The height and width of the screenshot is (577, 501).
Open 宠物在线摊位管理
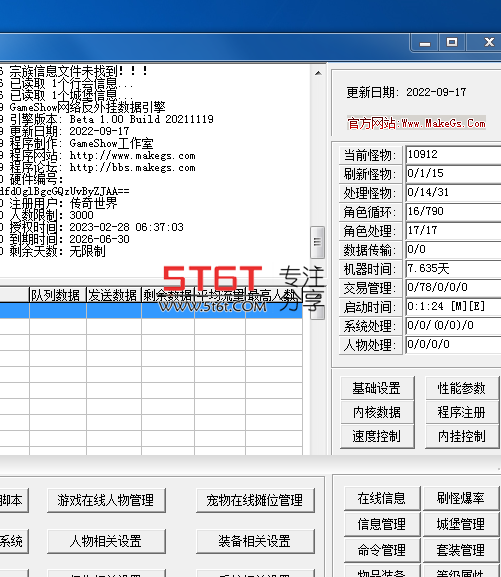tap(255, 500)
